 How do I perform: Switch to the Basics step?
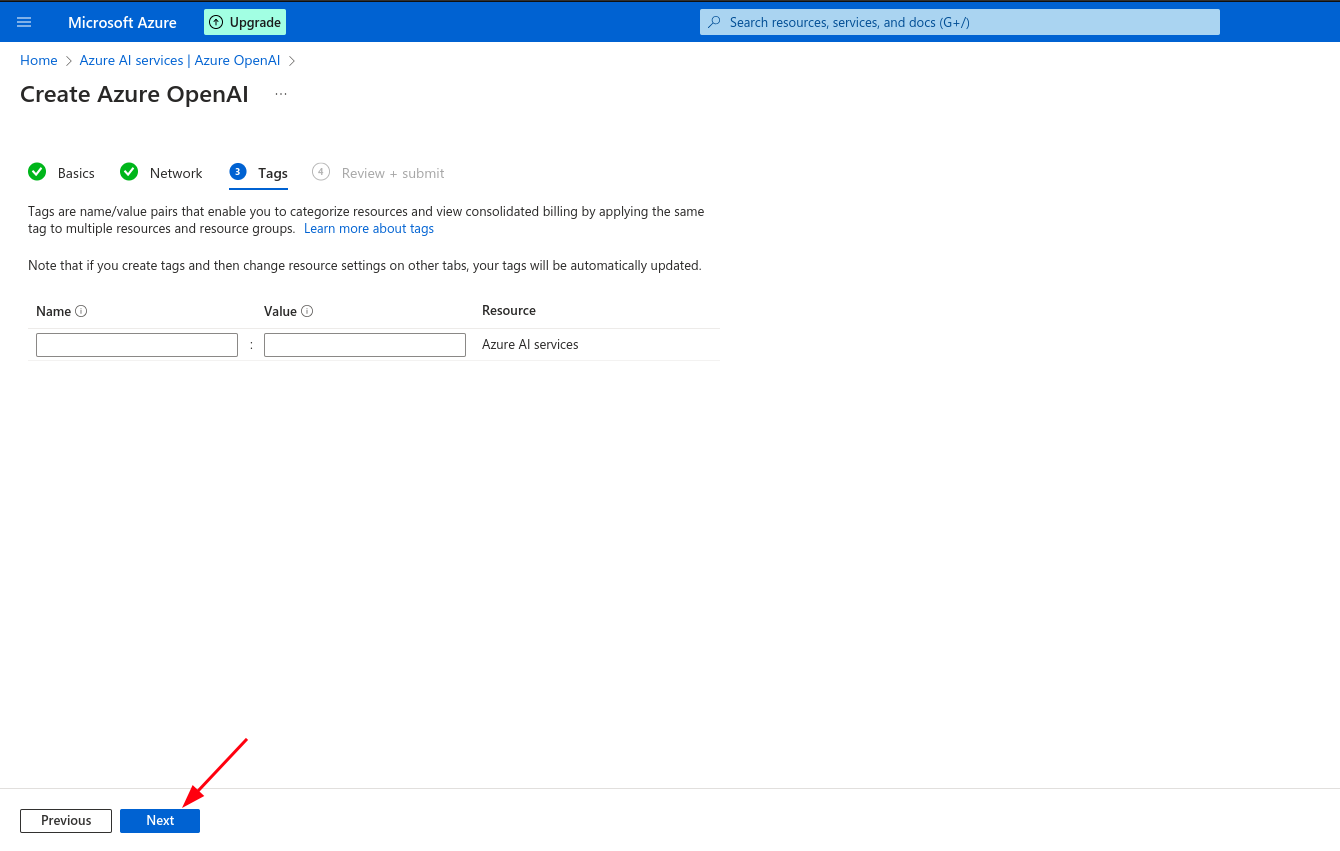tap(76, 173)
